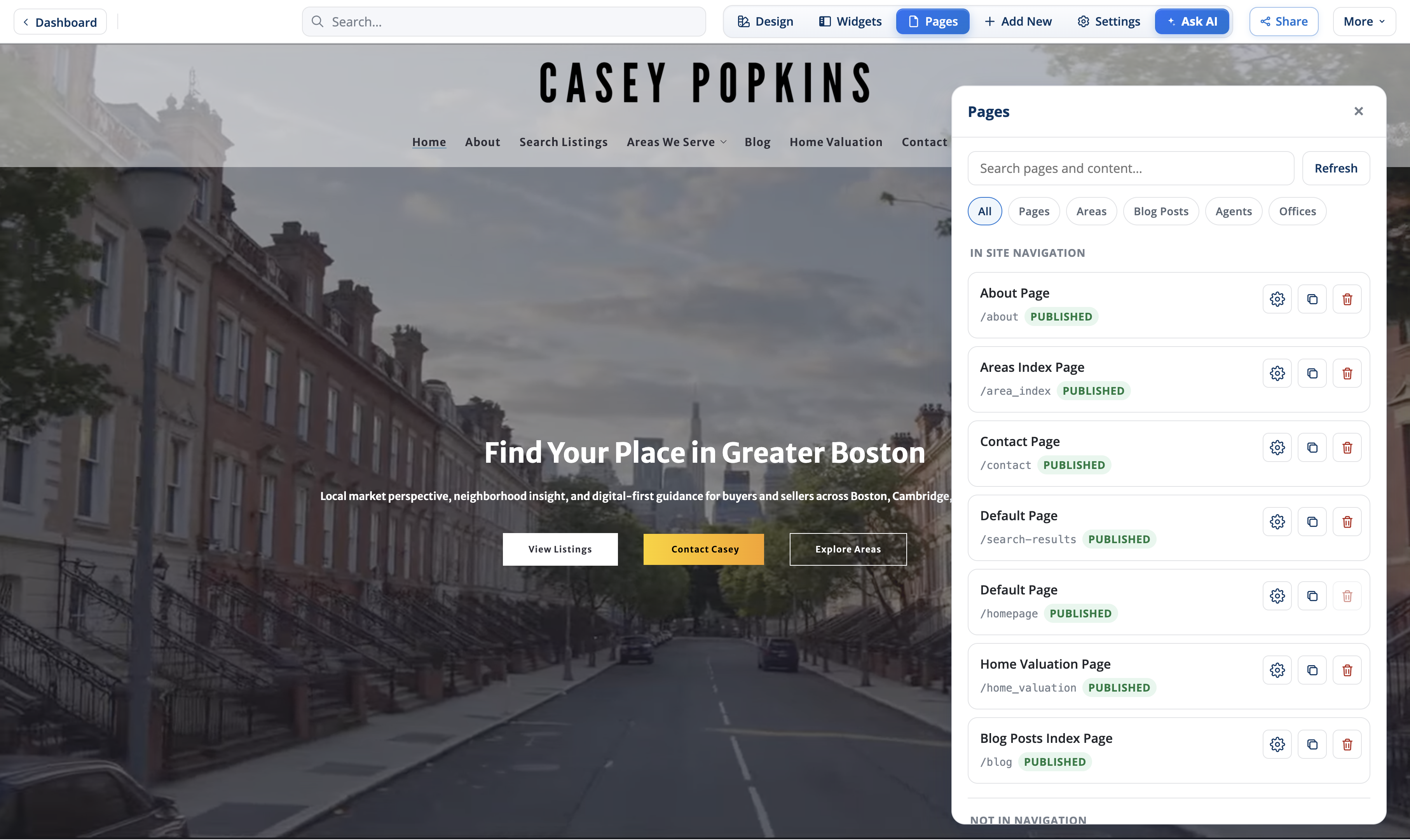The height and width of the screenshot is (840, 1410).
Task: Open Blog in the site navigation
Action: [x=757, y=142]
